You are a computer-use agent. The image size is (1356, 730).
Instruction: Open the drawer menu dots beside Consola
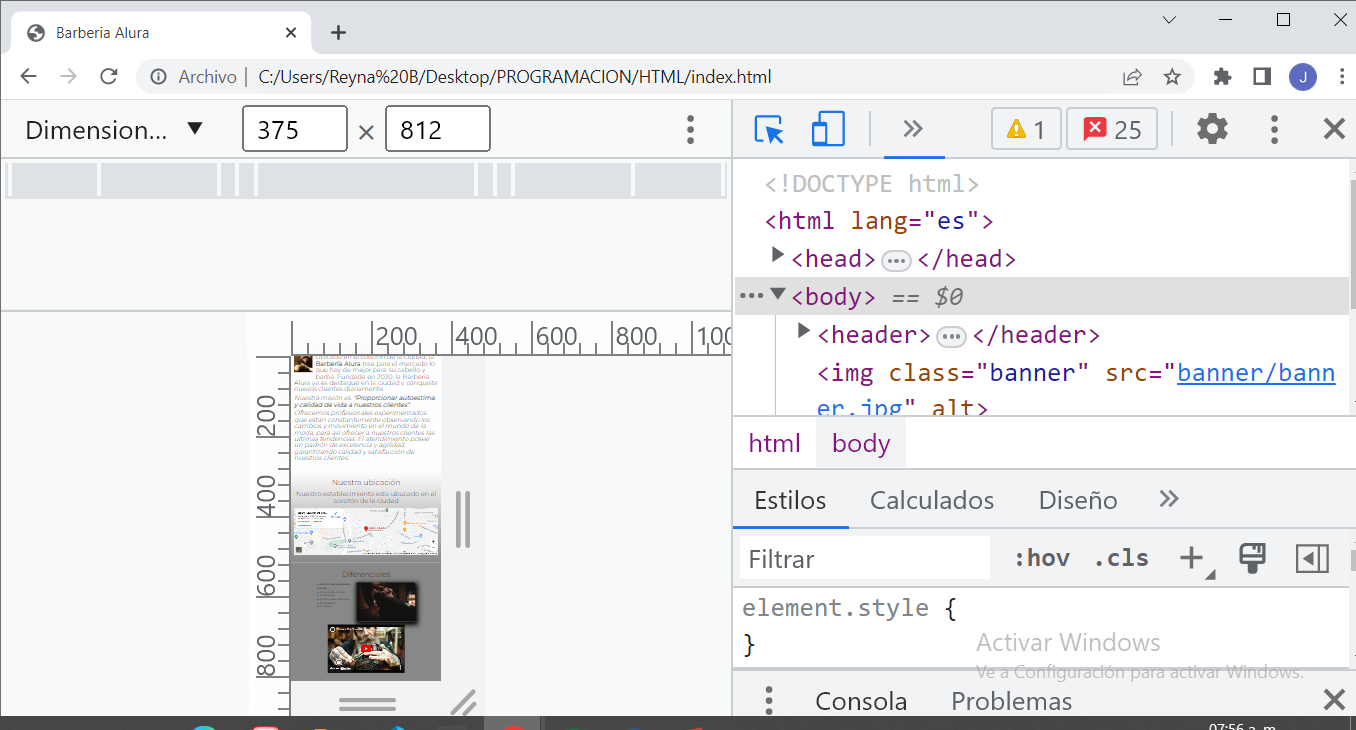769,700
